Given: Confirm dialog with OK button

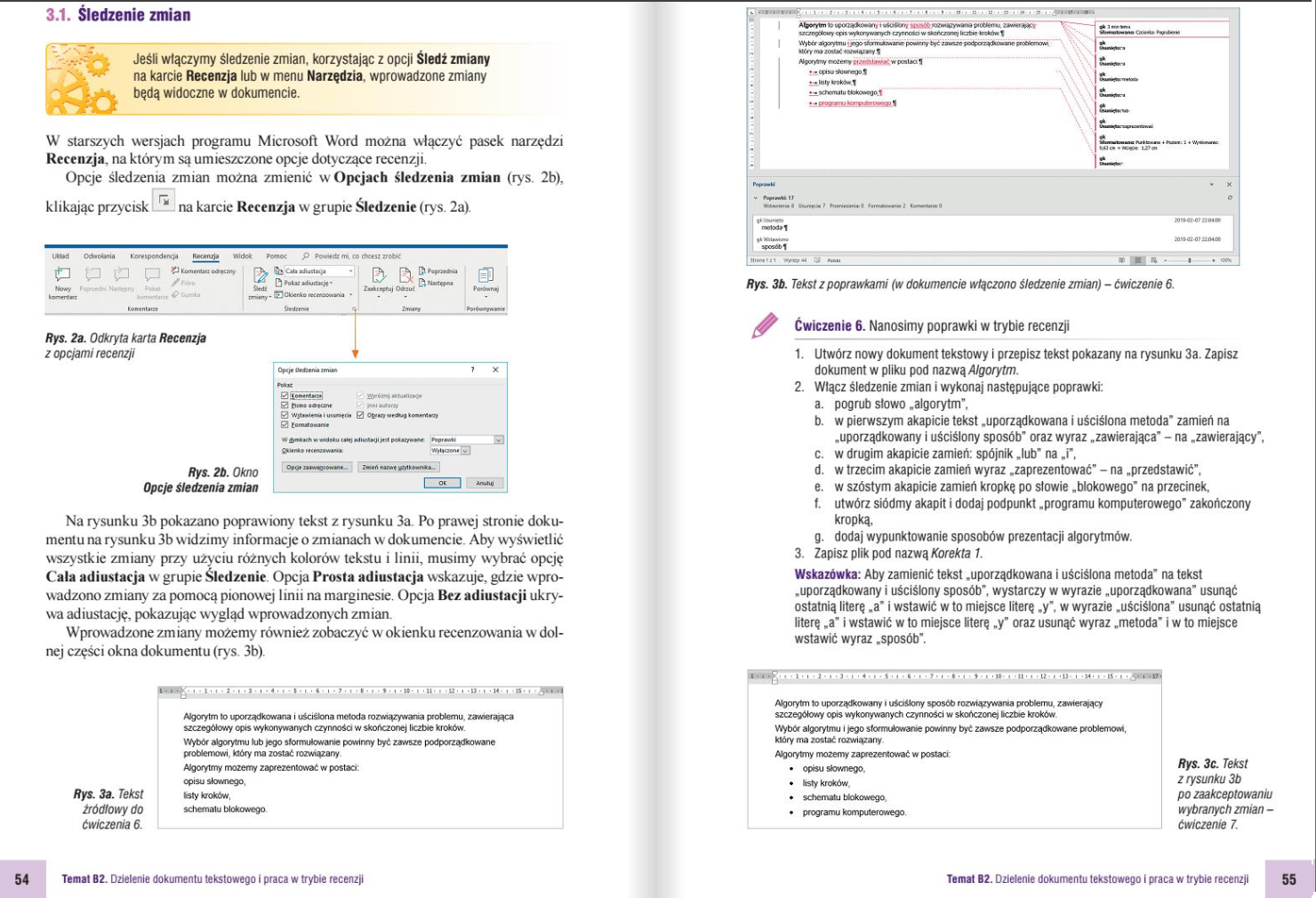Looking at the screenshot, I should 442,483.
